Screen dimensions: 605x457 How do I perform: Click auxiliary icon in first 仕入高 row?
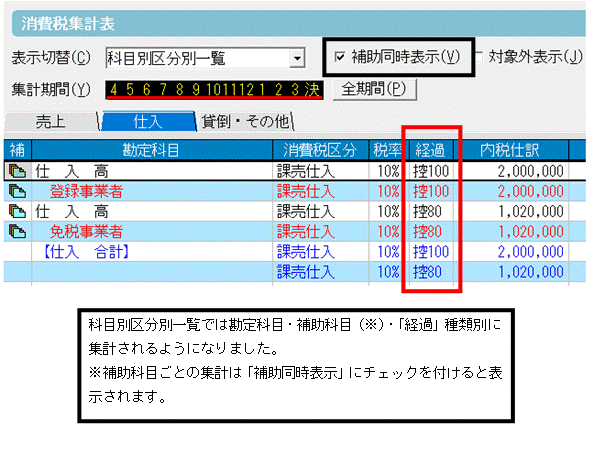17,171
